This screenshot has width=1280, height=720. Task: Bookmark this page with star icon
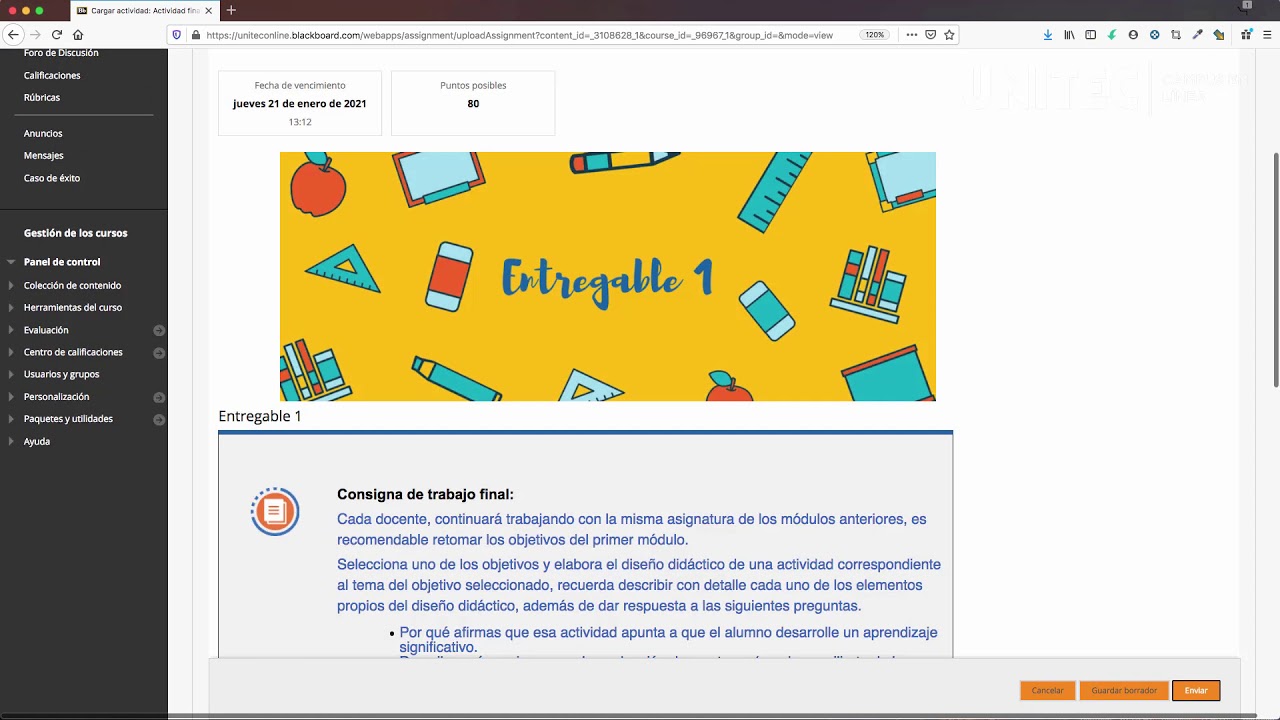point(949,34)
